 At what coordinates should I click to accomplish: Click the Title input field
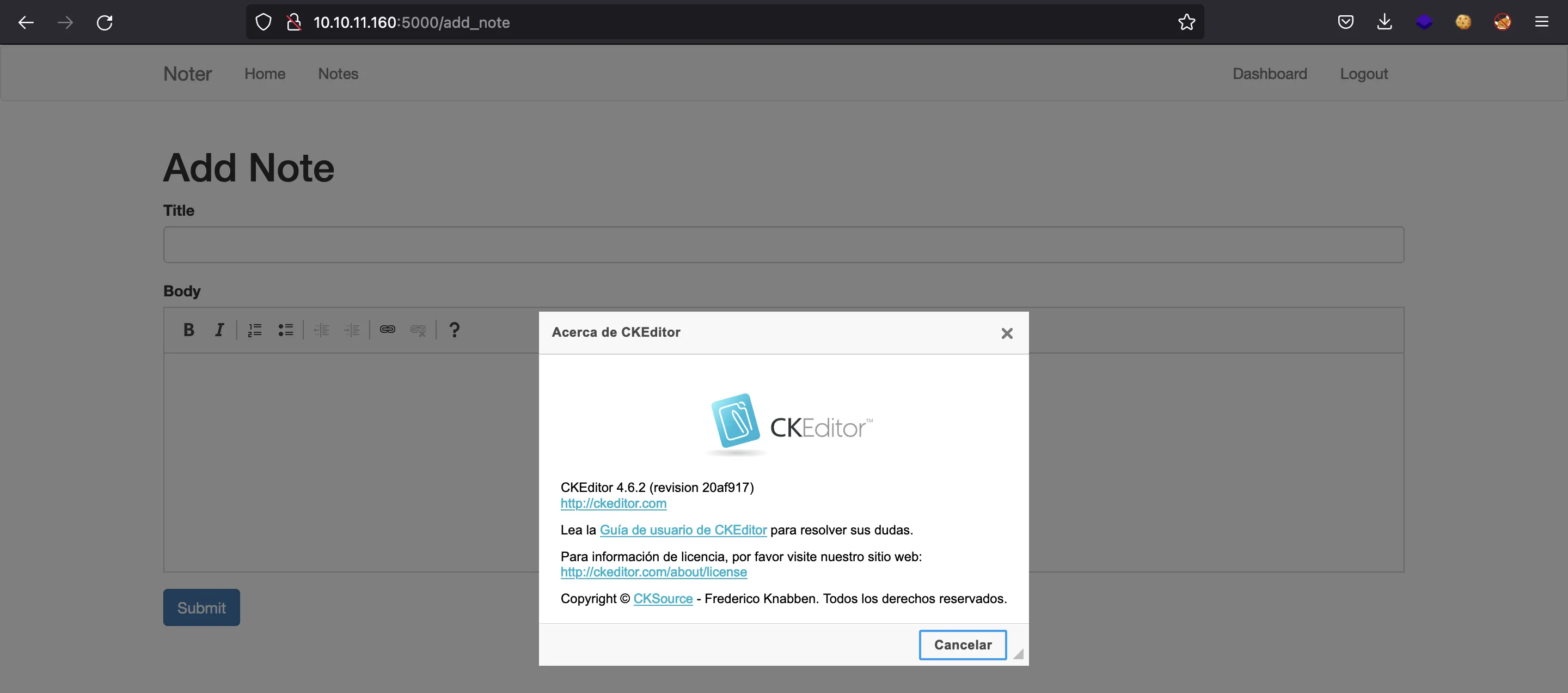coord(783,245)
